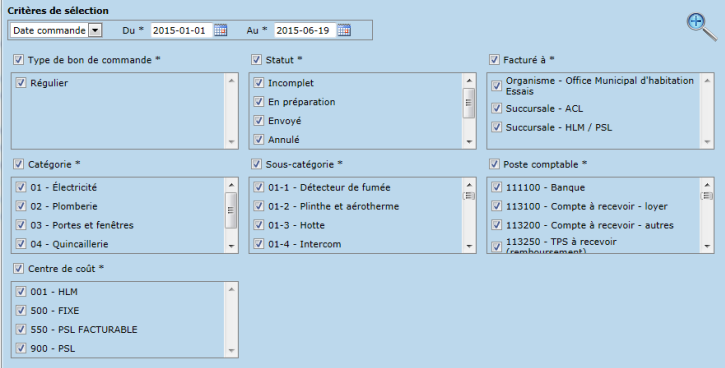Click the Catégorie list scrollbar thumb
This screenshot has height=368, width=725.
[x=231, y=210]
